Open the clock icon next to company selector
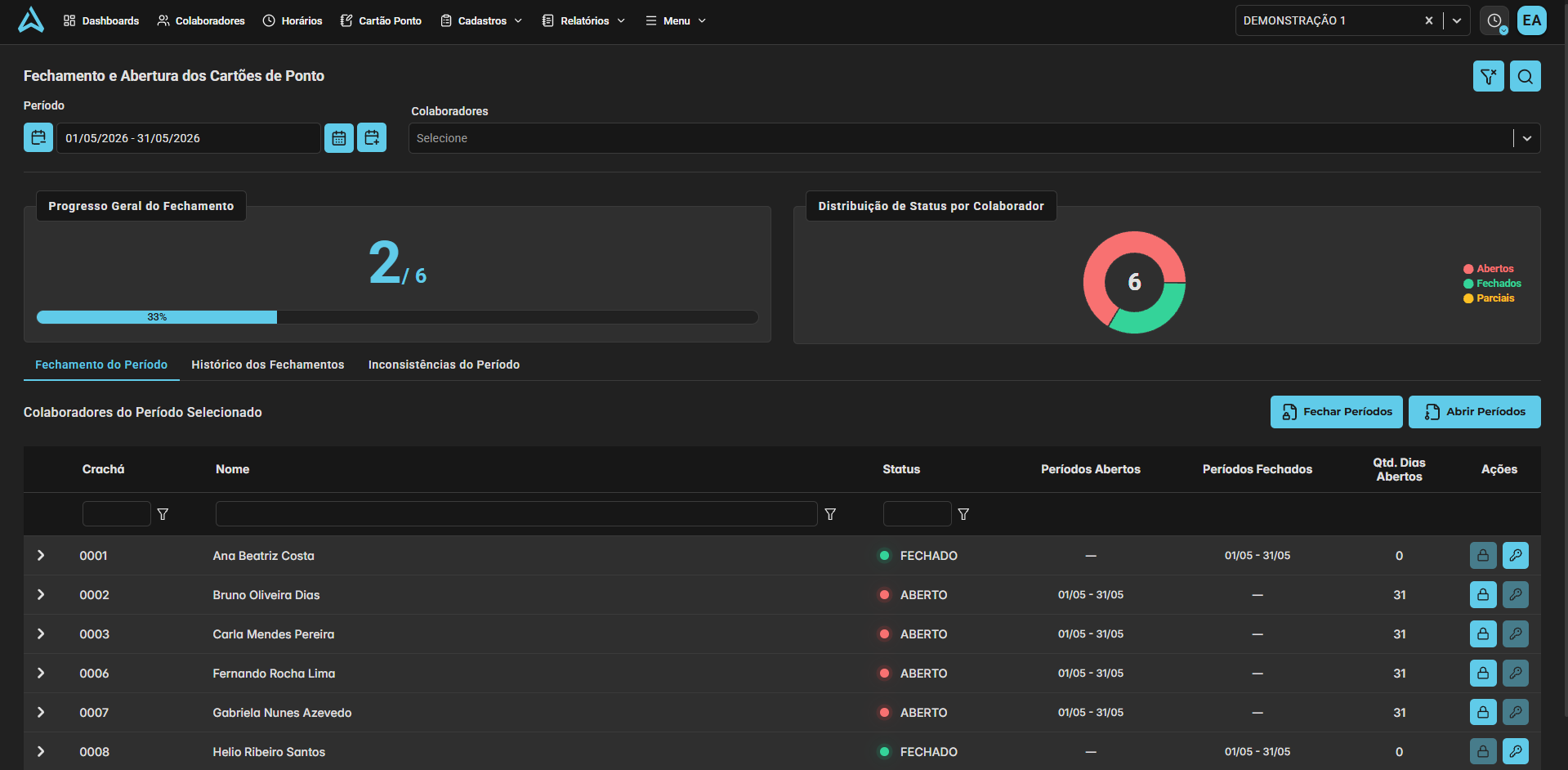The height and width of the screenshot is (770, 1568). pos(1494,20)
